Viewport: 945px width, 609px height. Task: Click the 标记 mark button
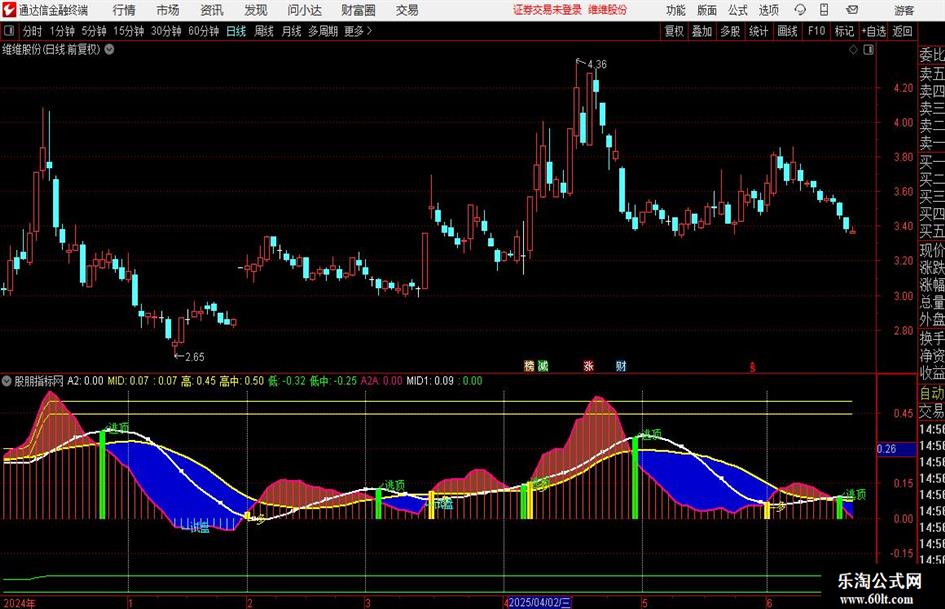pos(844,31)
